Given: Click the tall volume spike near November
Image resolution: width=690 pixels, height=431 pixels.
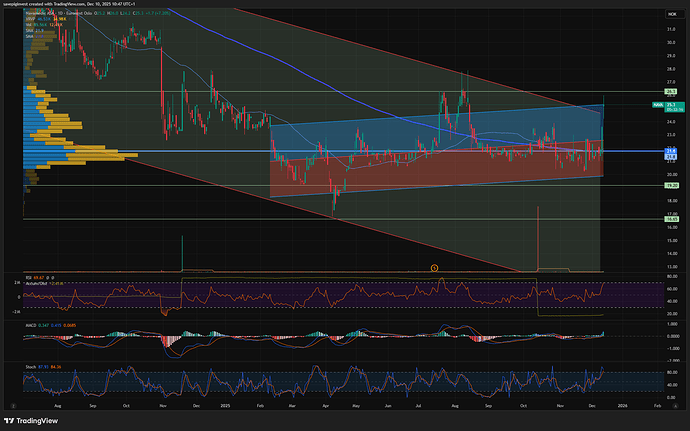Looking at the screenshot, I should click(x=538, y=238).
